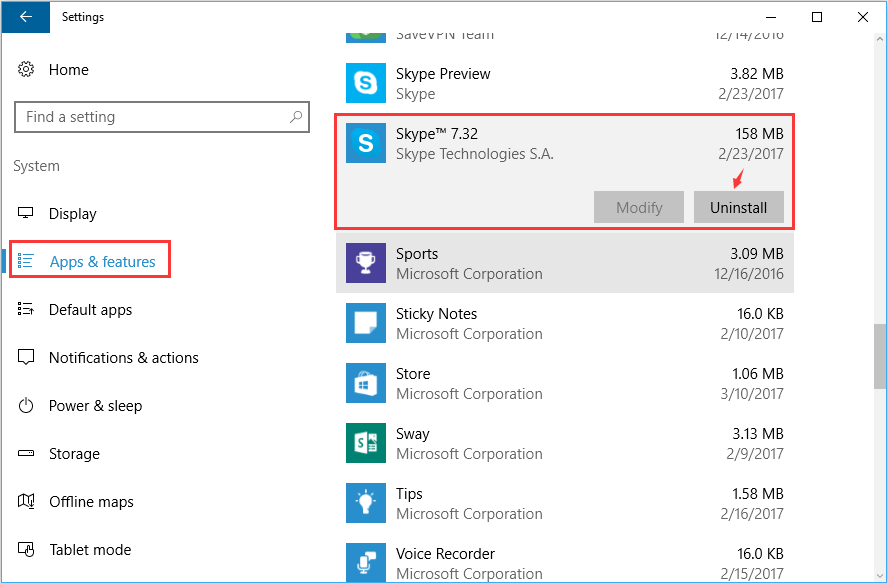Screen dimensions: 888x583
Task: Click the Home link label
Action: pos(69,70)
